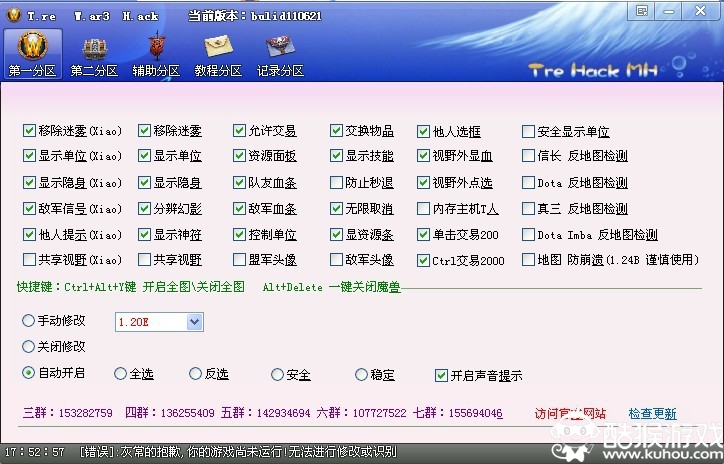The image size is (724, 464).
Task: Toggle 队友血条 checkbox
Action: pos(239,183)
